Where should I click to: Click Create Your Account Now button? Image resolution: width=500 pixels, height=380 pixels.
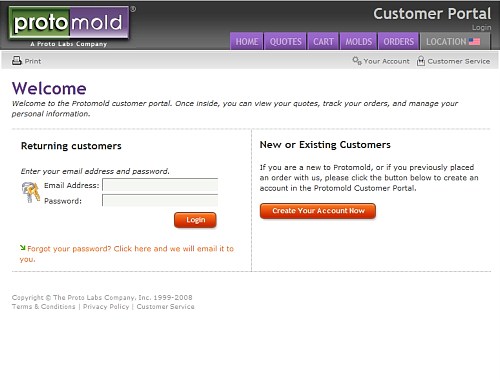coord(318,211)
